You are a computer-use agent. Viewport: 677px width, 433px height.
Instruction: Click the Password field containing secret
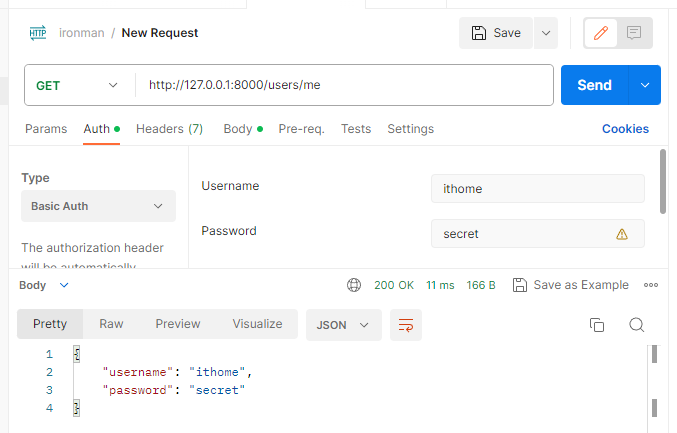point(538,234)
